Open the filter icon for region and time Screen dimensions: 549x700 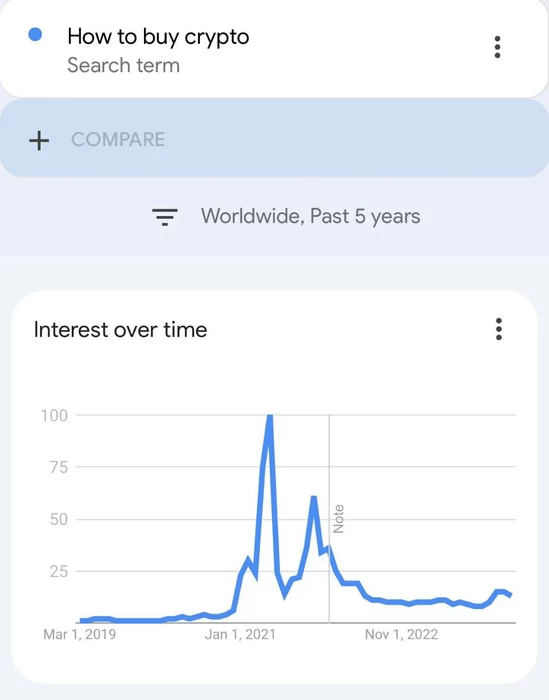pos(165,217)
